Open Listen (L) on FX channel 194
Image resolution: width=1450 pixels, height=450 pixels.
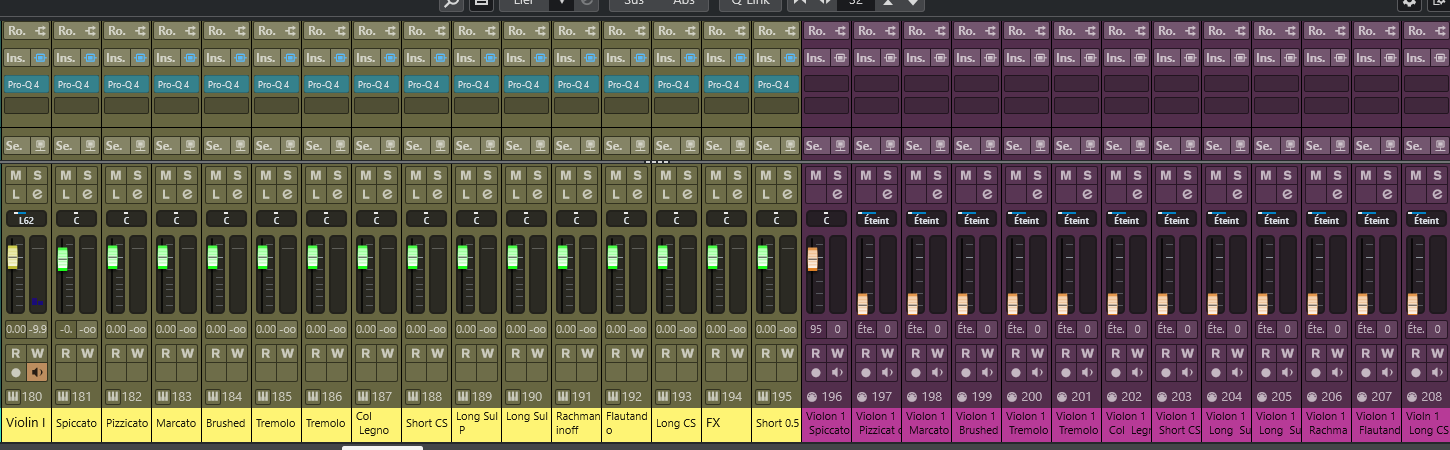(715, 193)
